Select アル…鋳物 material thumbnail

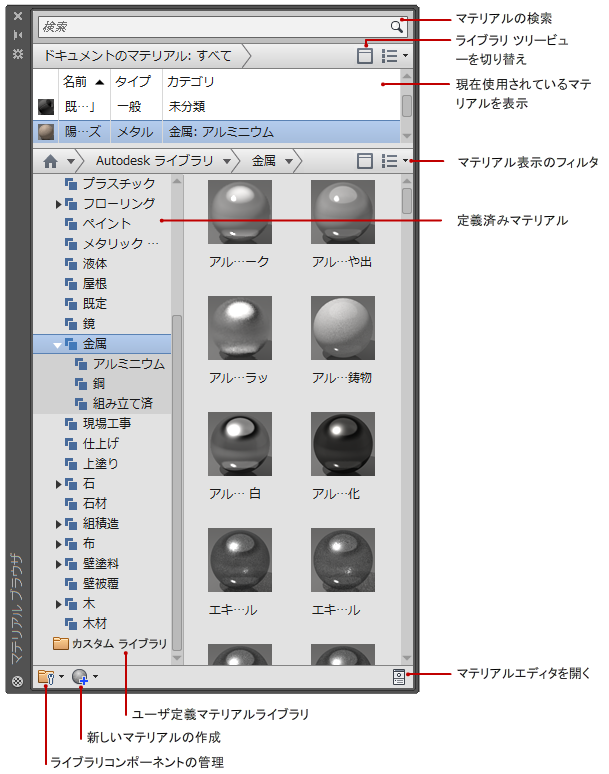[x=343, y=328]
